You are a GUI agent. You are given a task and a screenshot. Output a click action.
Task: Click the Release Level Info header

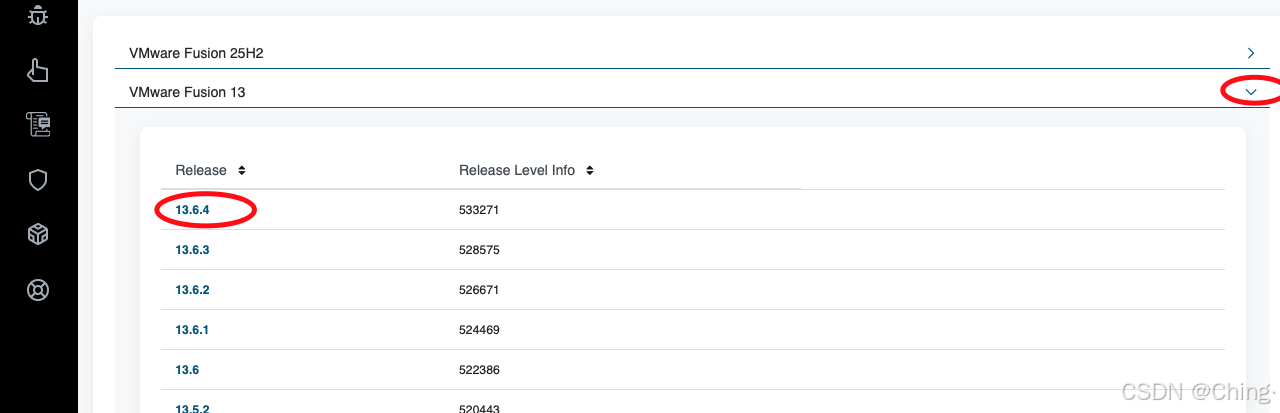[x=517, y=170]
